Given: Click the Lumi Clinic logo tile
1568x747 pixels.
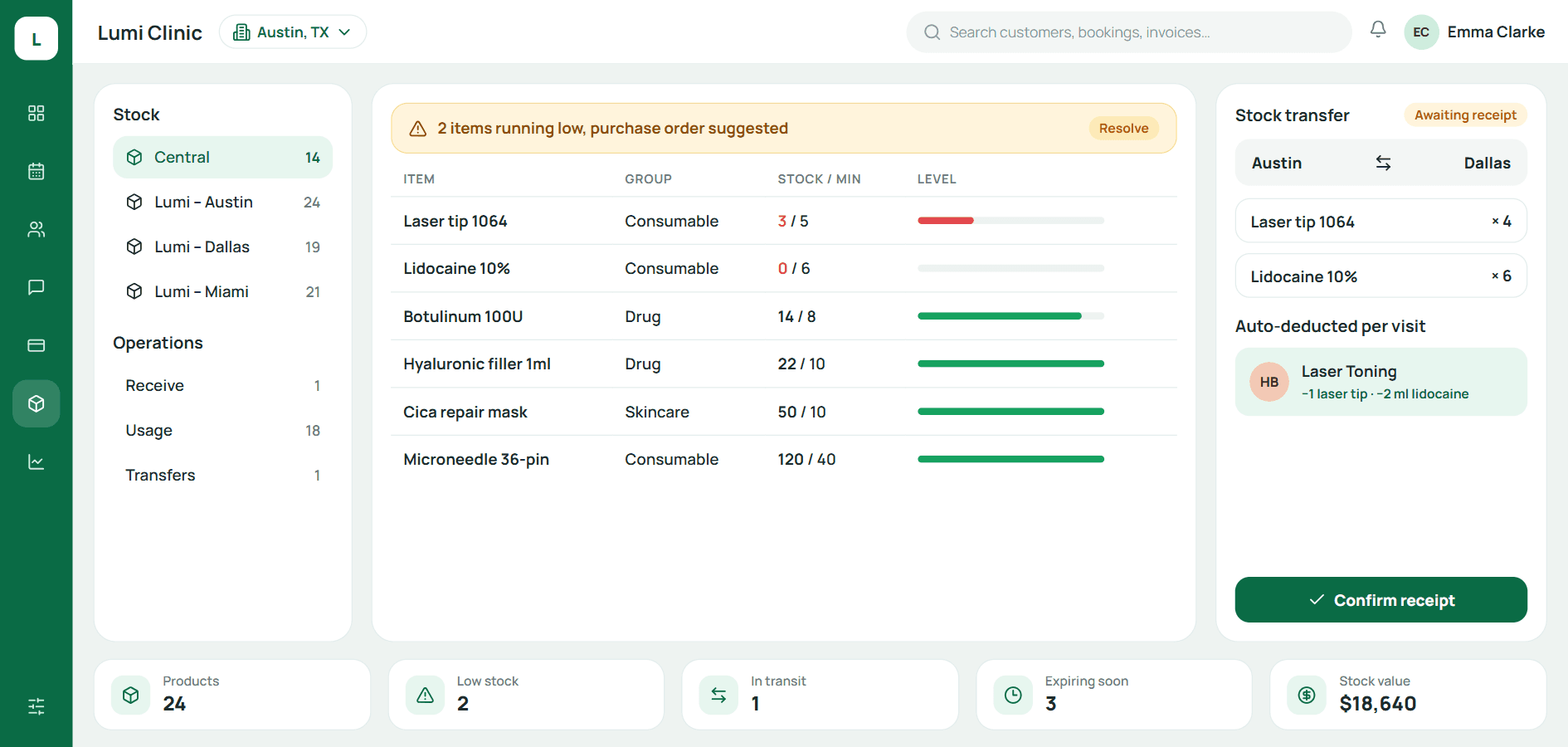Looking at the screenshot, I should pyautogui.click(x=36, y=38).
